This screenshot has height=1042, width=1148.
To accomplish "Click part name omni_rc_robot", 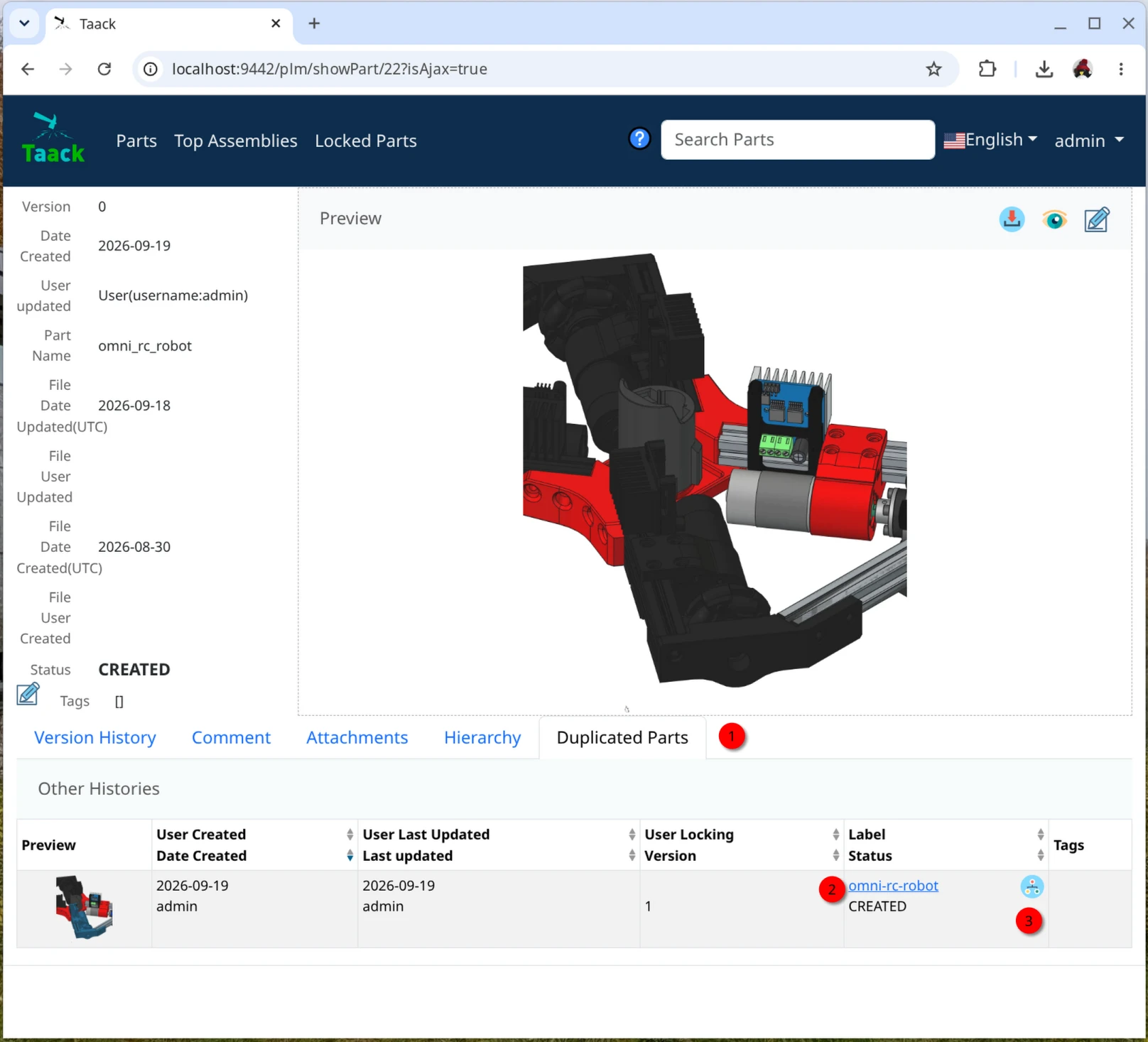I will pyautogui.click(x=145, y=346).
